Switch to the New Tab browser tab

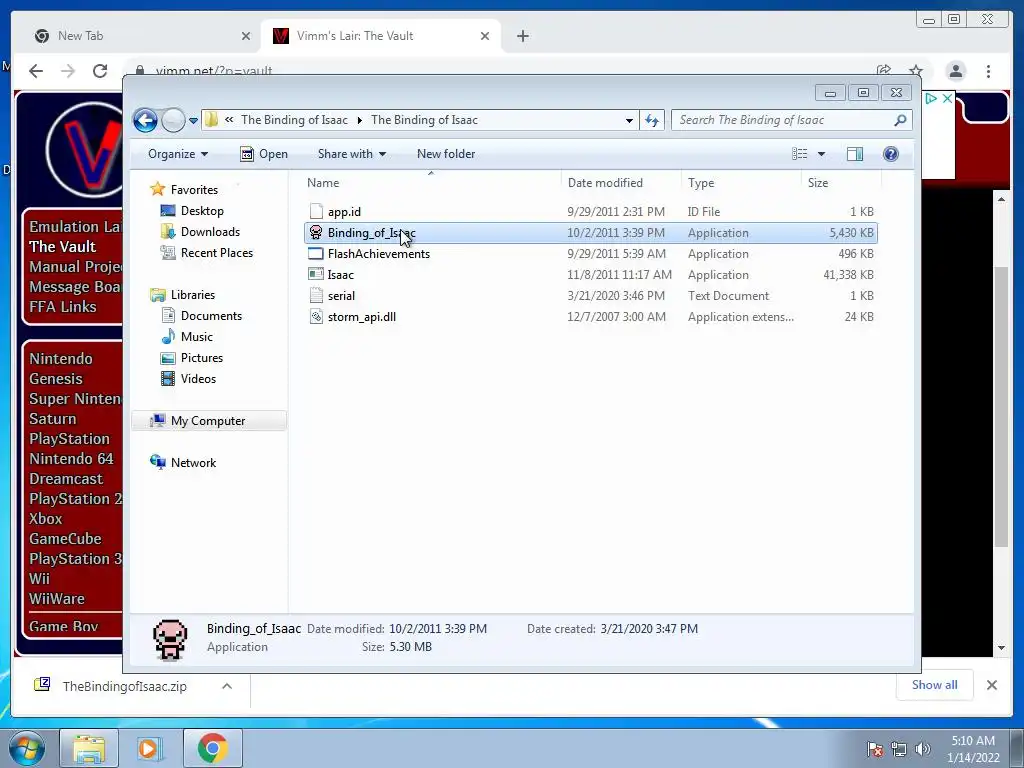tap(80, 36)
